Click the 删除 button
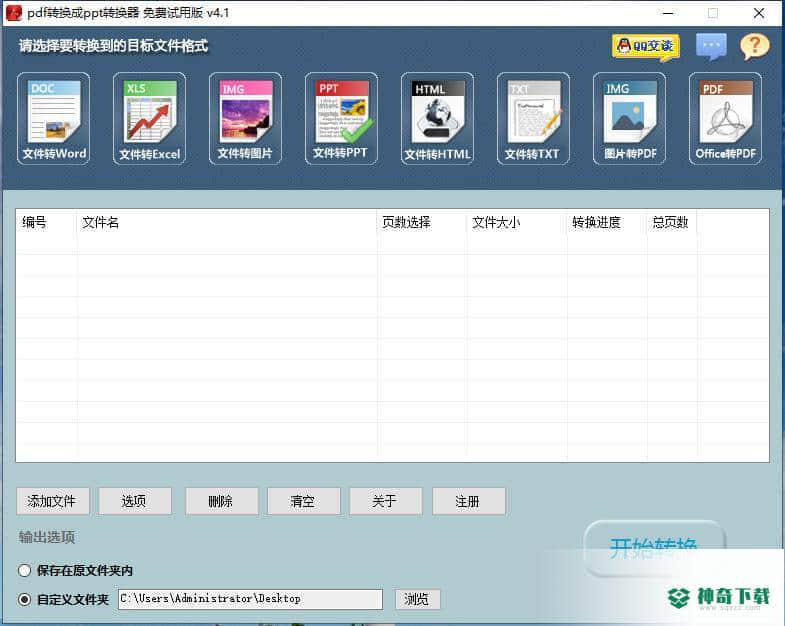 (221, 501)
